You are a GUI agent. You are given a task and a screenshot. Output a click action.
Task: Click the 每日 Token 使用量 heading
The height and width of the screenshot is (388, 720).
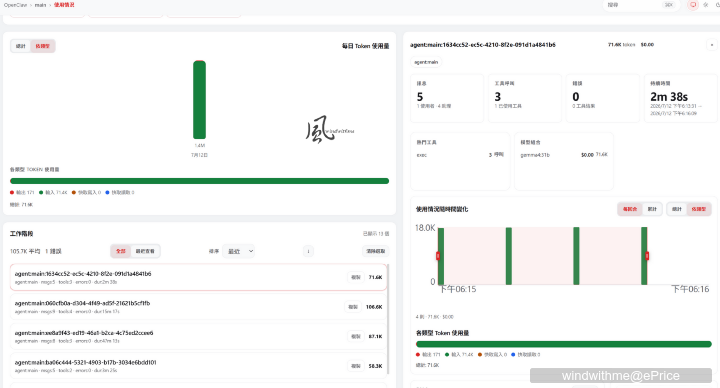(366, 46)
